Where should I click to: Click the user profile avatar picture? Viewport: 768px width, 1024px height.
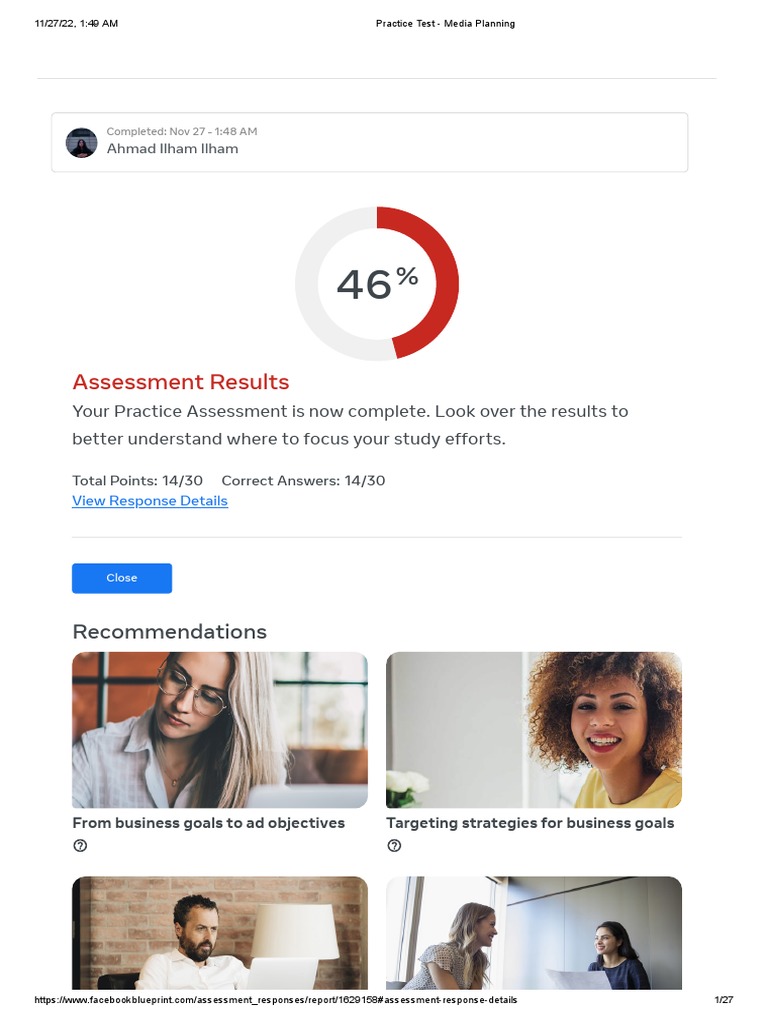[82, 143]
